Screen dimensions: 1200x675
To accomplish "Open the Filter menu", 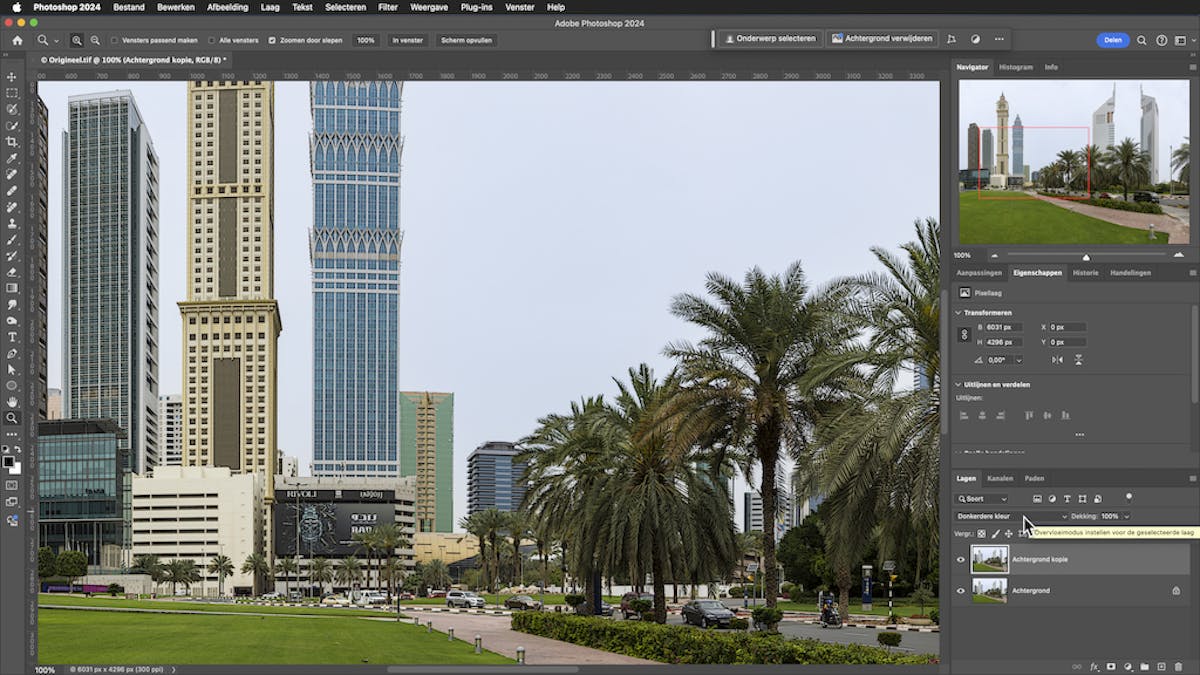I will pyautogui.click(x=388, y=7).
